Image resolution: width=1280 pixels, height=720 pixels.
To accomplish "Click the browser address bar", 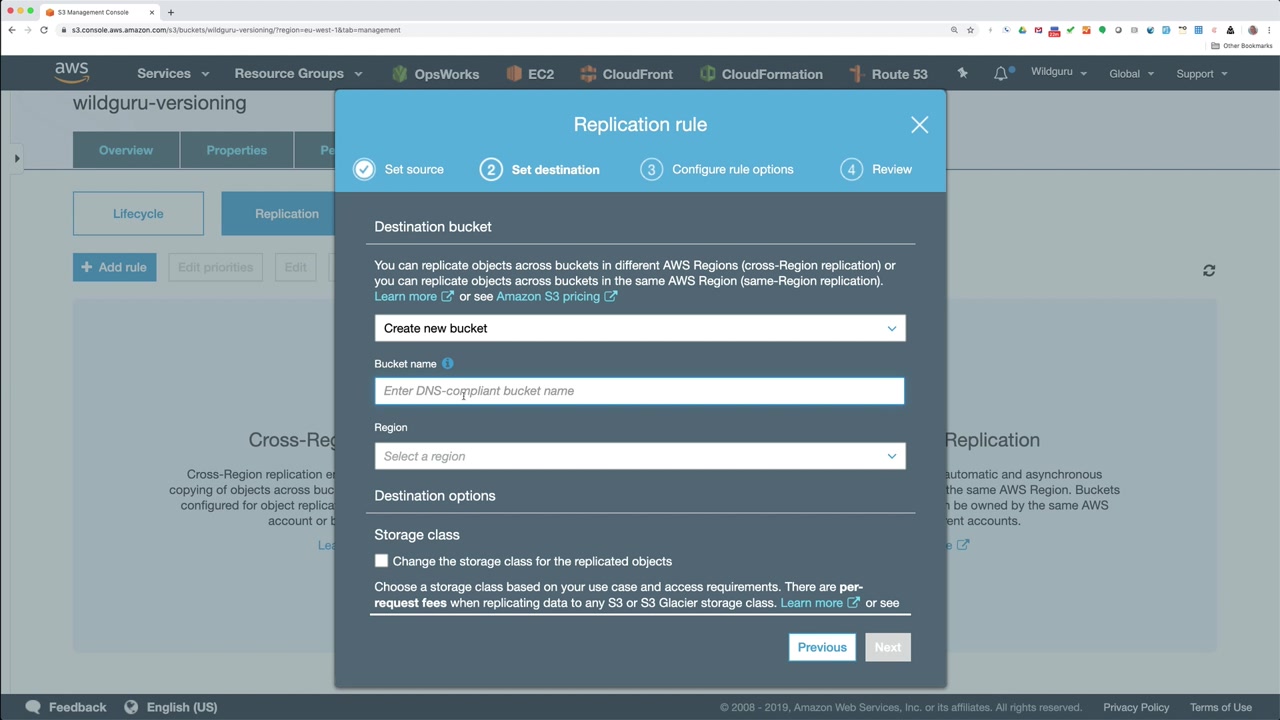I will (x=500, y=30).
